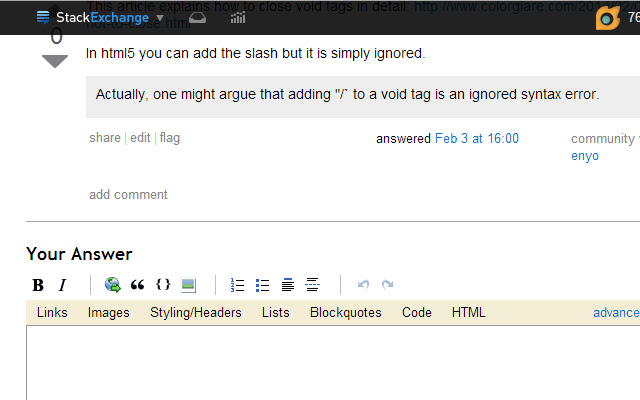Insert code sample with braces icon

[x=163, y=284]
